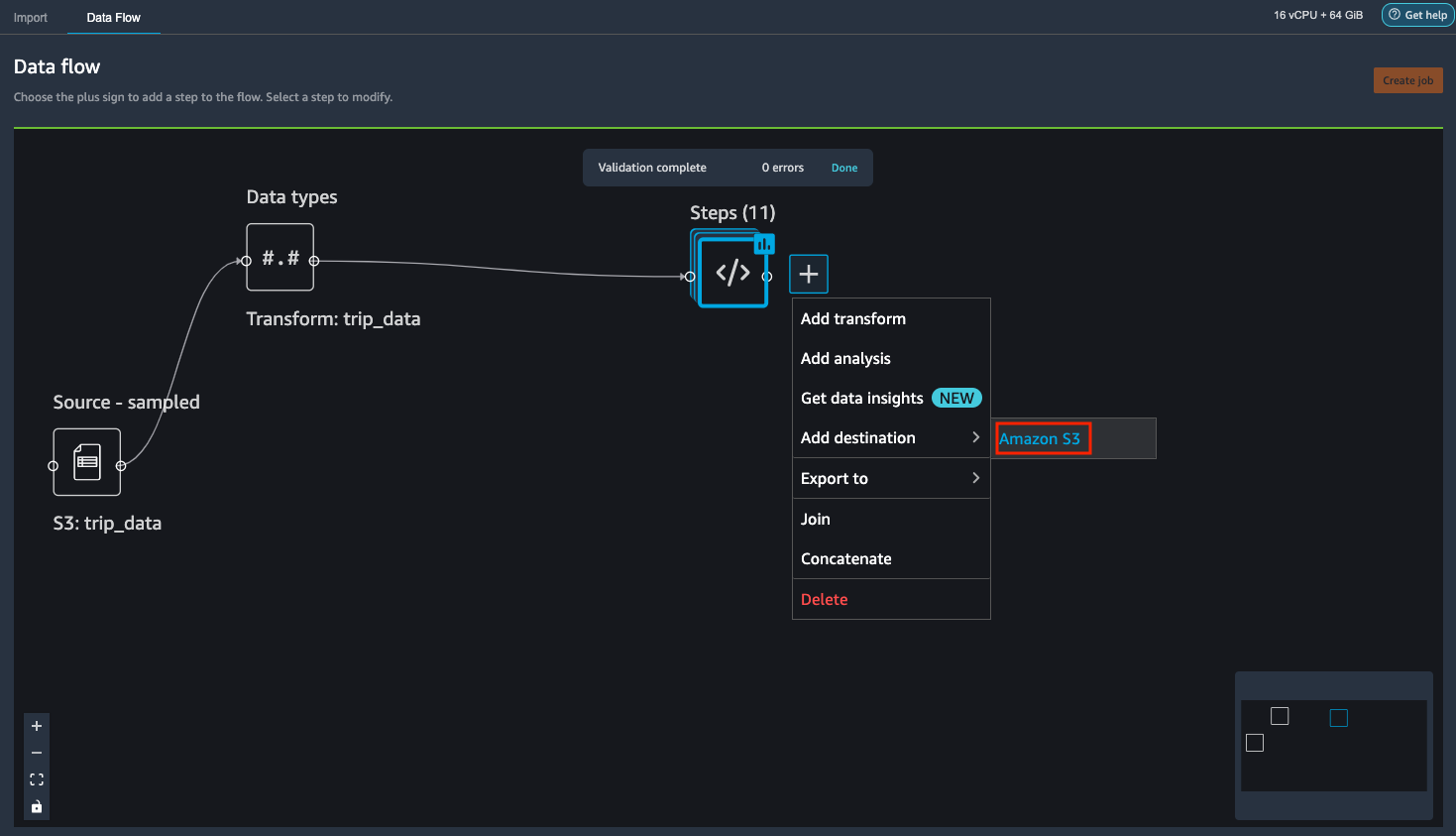Click the Get help button
The width and height of the screenshot is (1456, 836).
[1417, 15]
